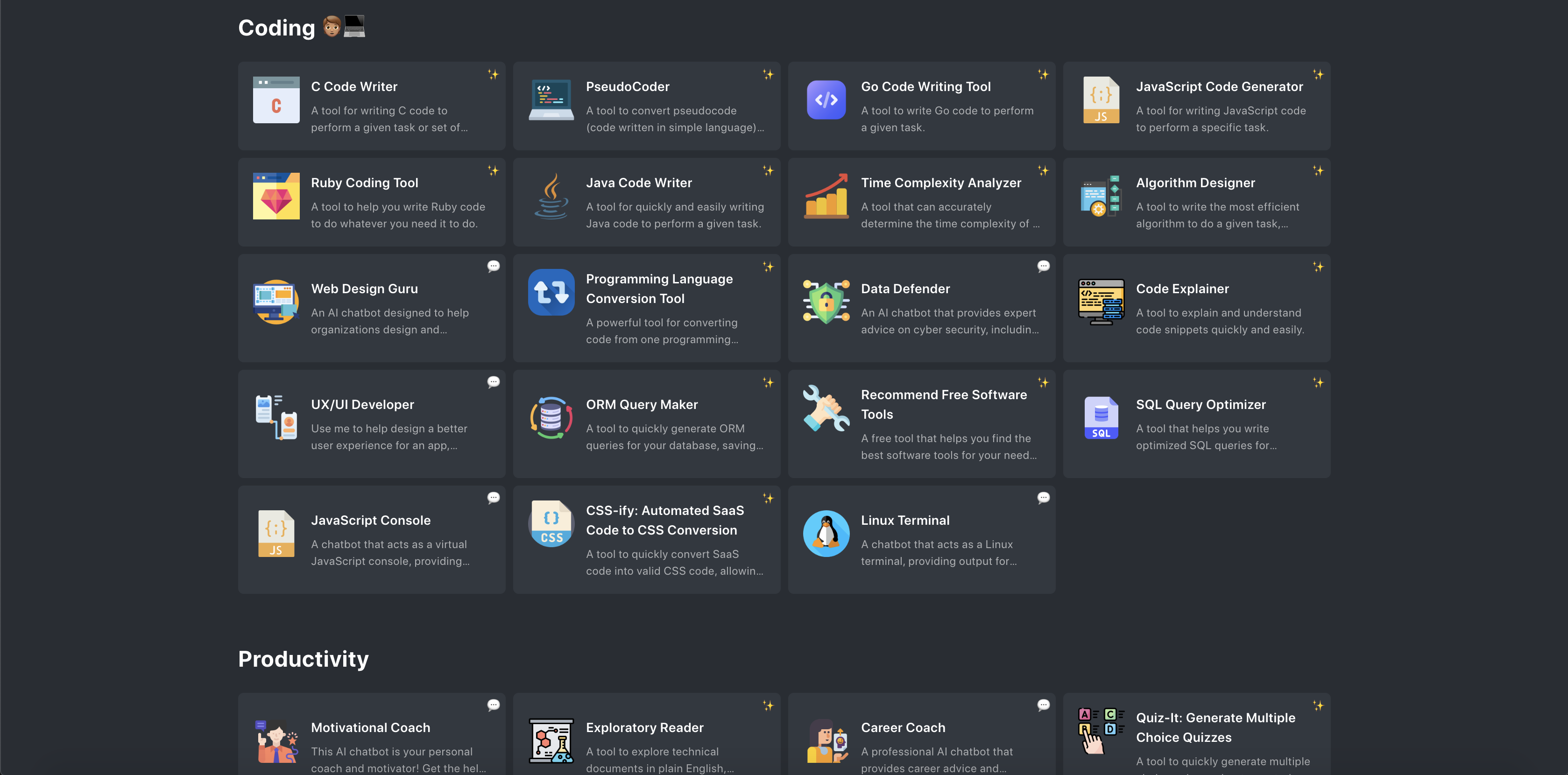Click chat bubble icon on Web Design Guru card
This screenshot has height=775, width=1568.
pyautogui.click(x=493, y=266)
